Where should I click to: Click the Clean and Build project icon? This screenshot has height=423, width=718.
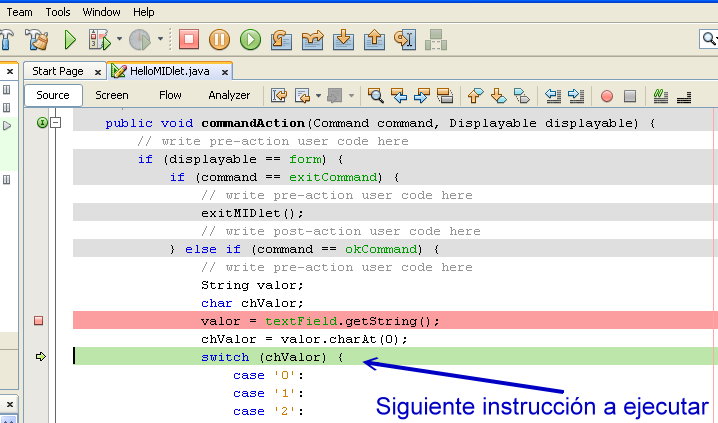37,40
